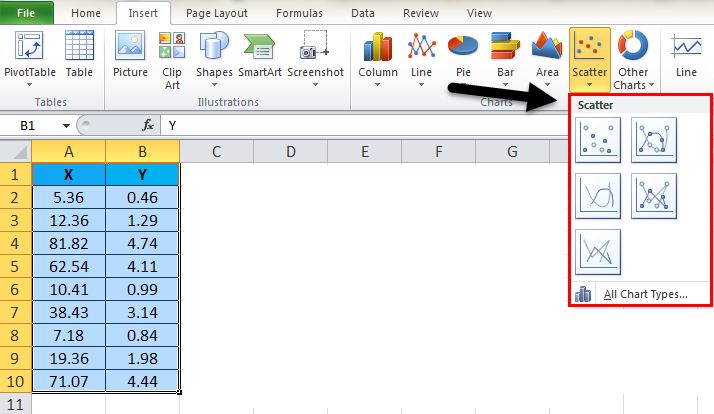Select cell with value 71.07

(68, 381)
